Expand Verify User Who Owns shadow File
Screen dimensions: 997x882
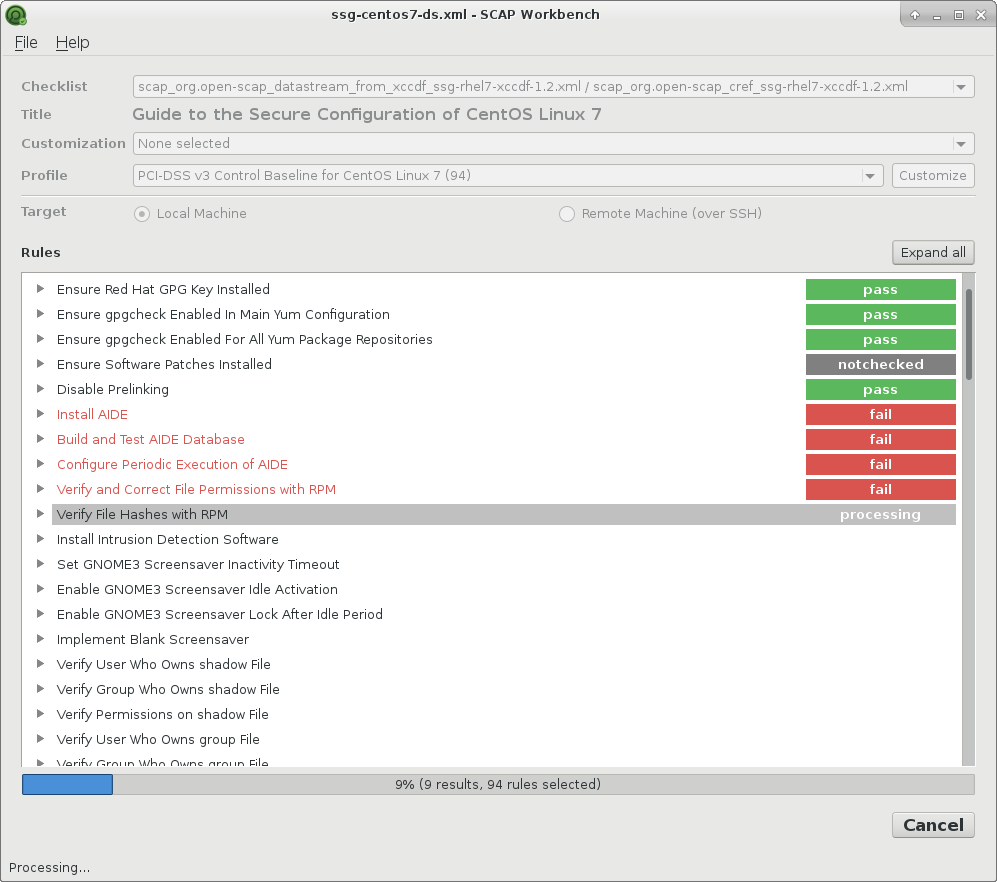click(41, 664)
